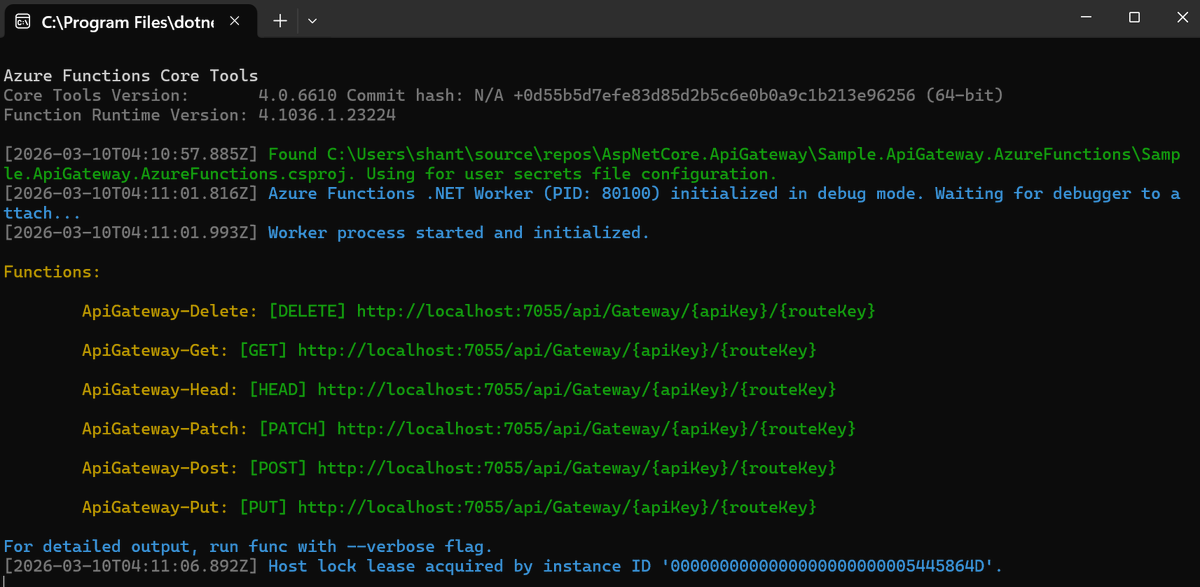Select the C:\Program Files\dotne tab
This screenshot has height=587, width=1200.
[132, 20]
